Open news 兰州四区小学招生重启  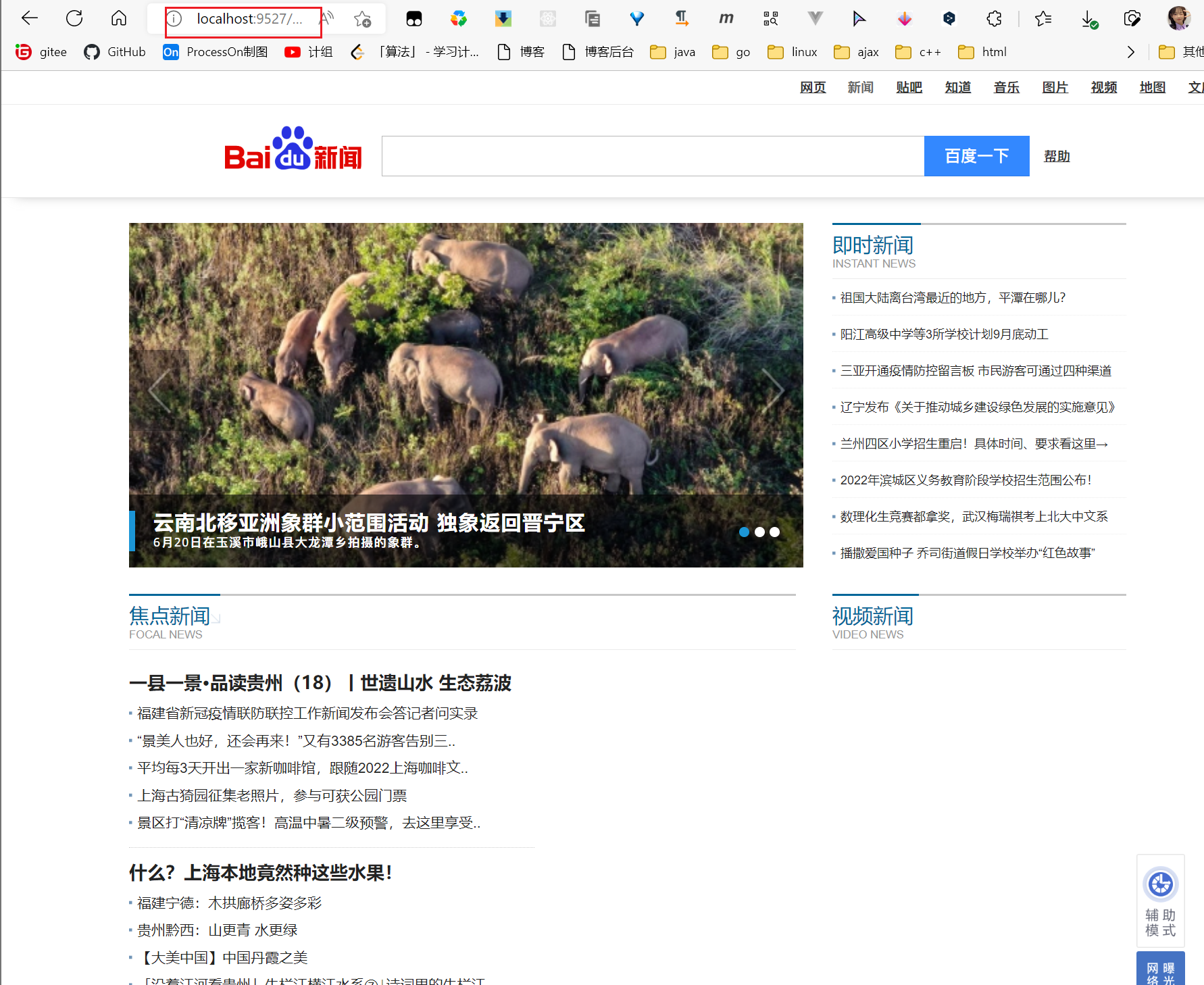[x=974, y=444]
